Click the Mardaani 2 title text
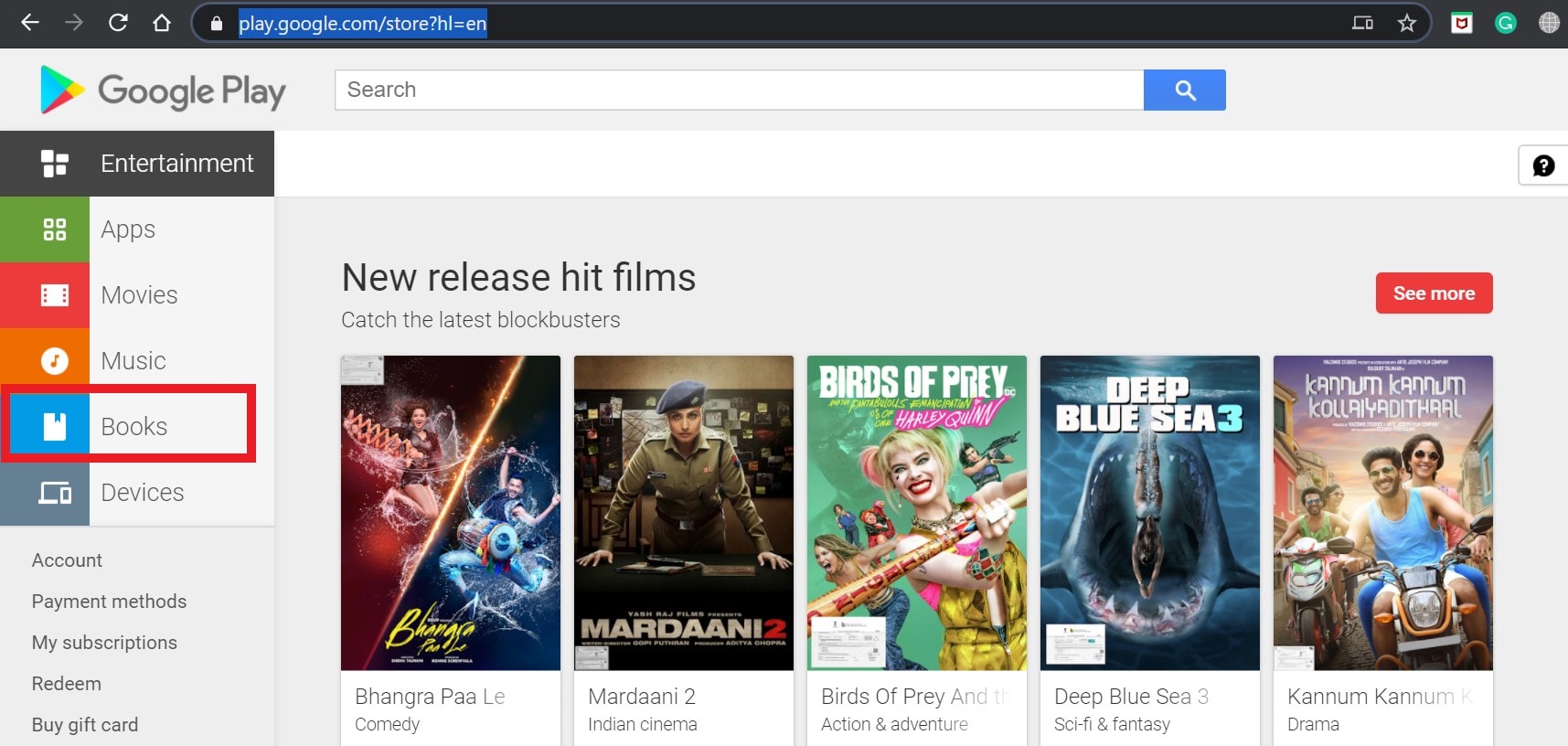 (642, 697)
